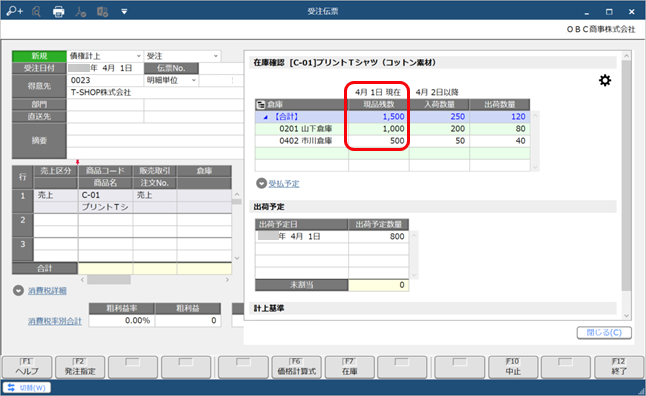The image size is (646, 396).
Task: Open the 受払予定 link
Action: click(x=284, y=184)
